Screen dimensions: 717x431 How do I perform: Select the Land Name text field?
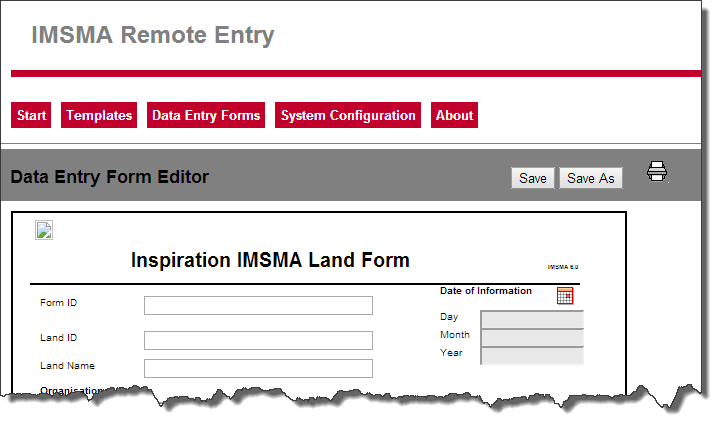(258, 368)
